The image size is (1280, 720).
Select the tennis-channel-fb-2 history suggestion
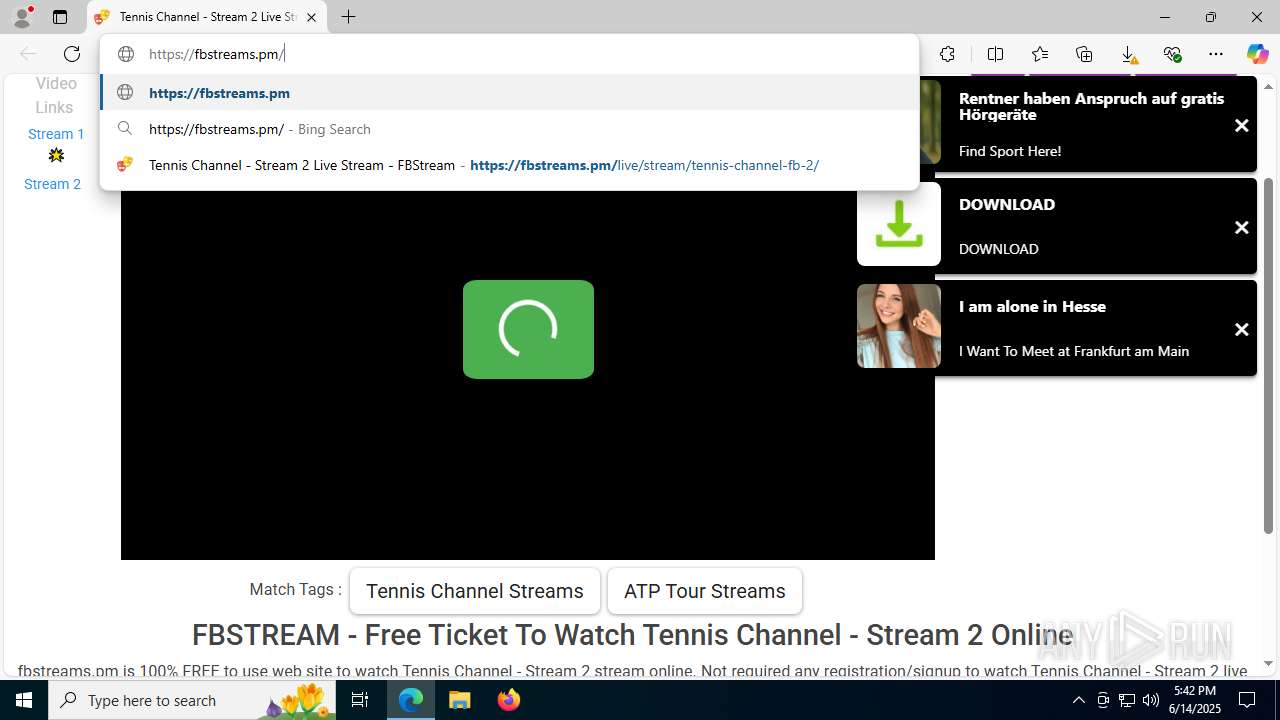509,165
